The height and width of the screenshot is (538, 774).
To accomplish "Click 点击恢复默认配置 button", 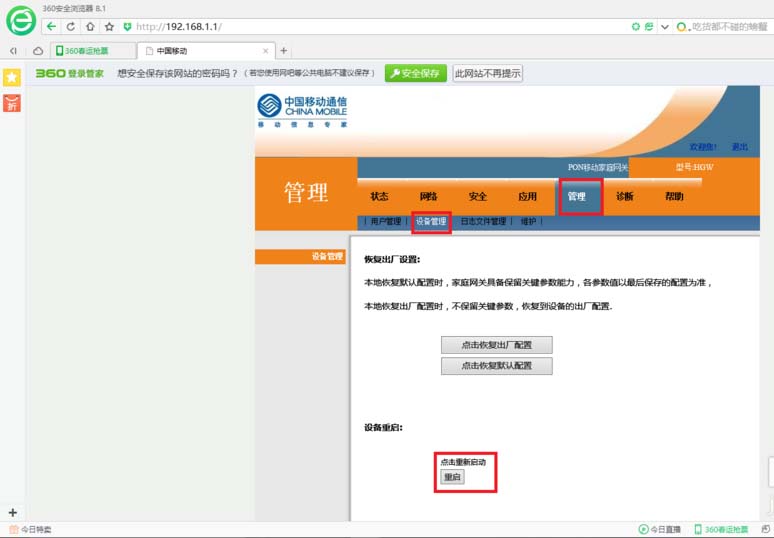I will [x=497, y=366].
